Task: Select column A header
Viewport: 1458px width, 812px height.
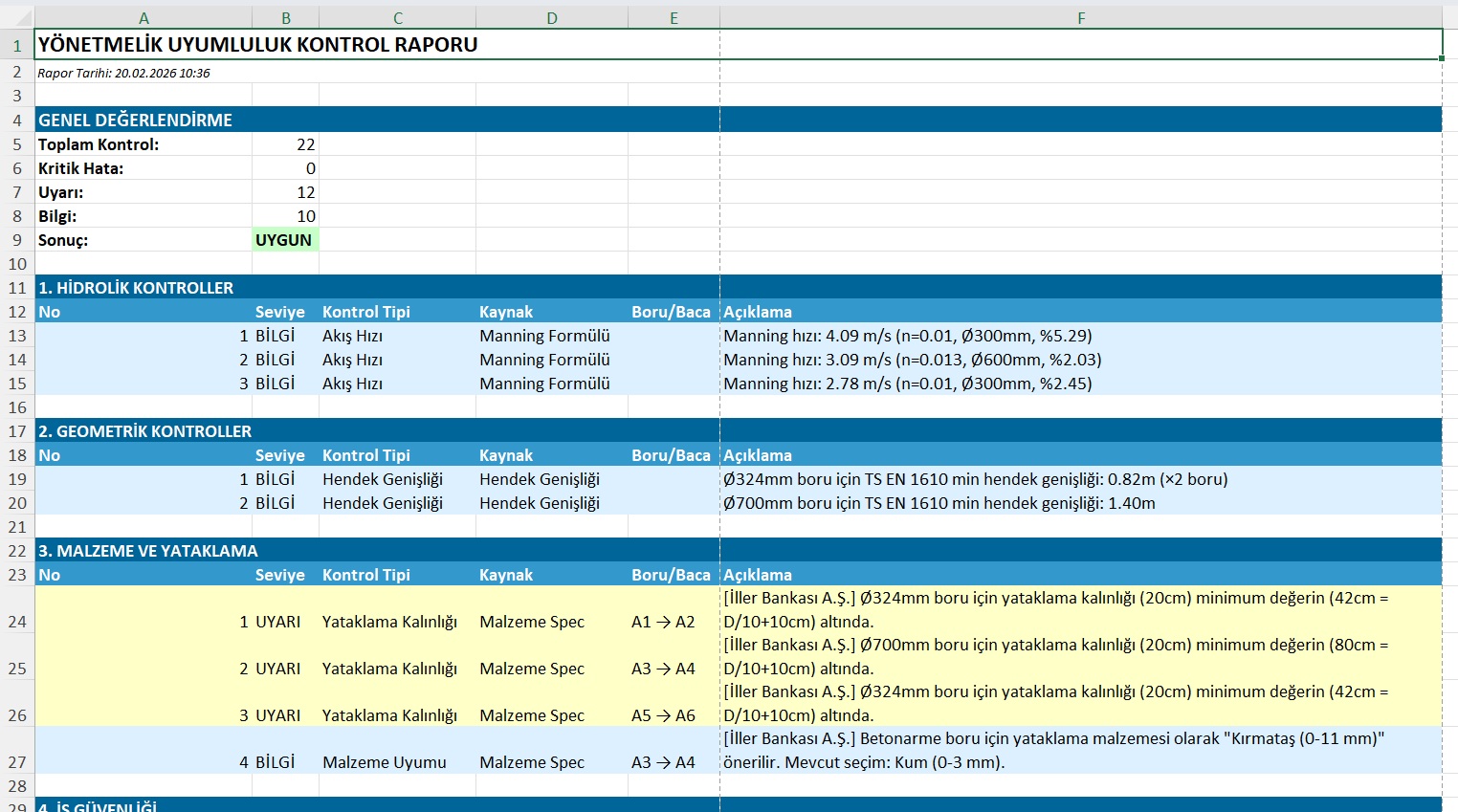Action: [144, 18]
